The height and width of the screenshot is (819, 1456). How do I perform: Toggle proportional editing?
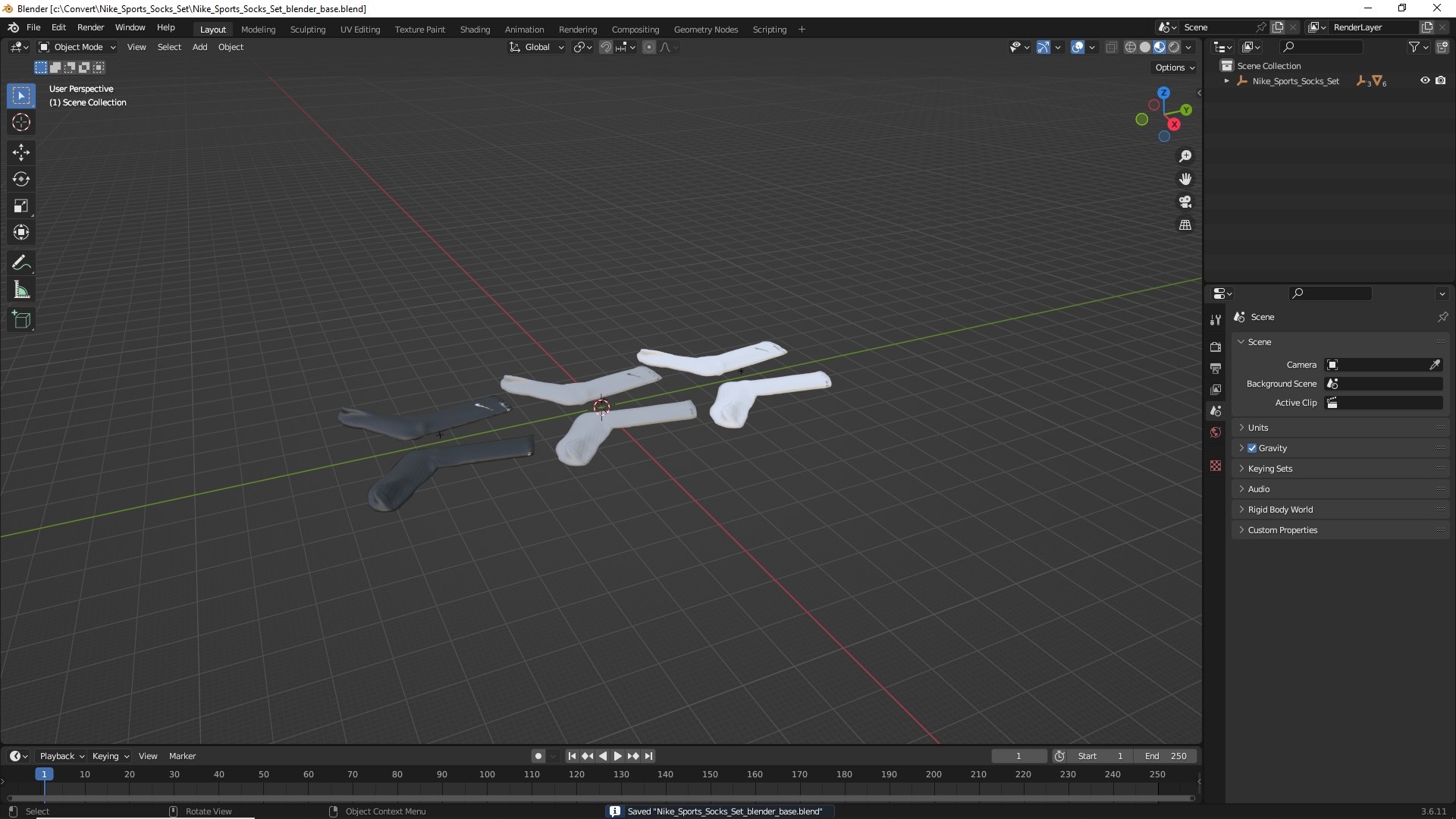(x=649, y=47)
